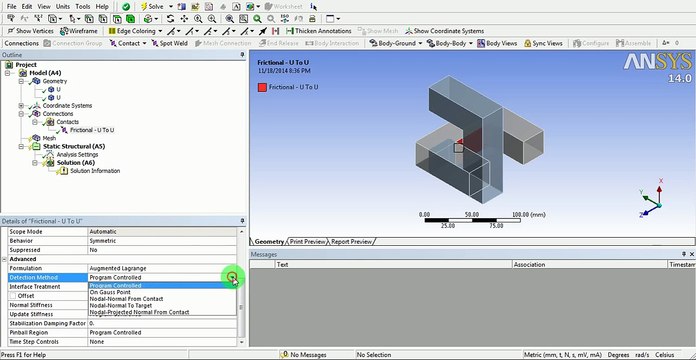Open the Tools menu
This screenshot has width=696, height=360.
click(x=83, y=7)
